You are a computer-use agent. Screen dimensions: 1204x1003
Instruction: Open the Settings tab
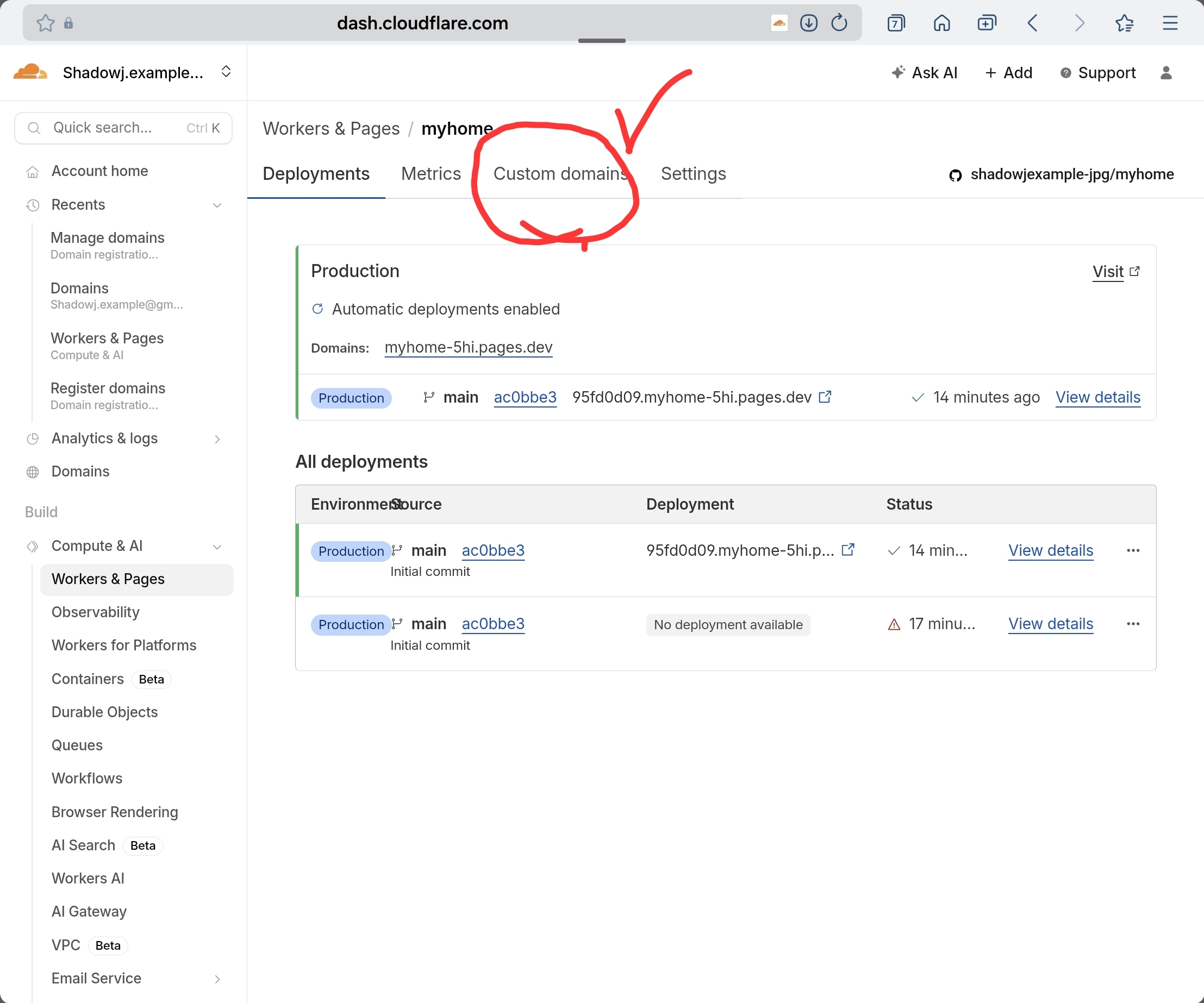(693, 174)
